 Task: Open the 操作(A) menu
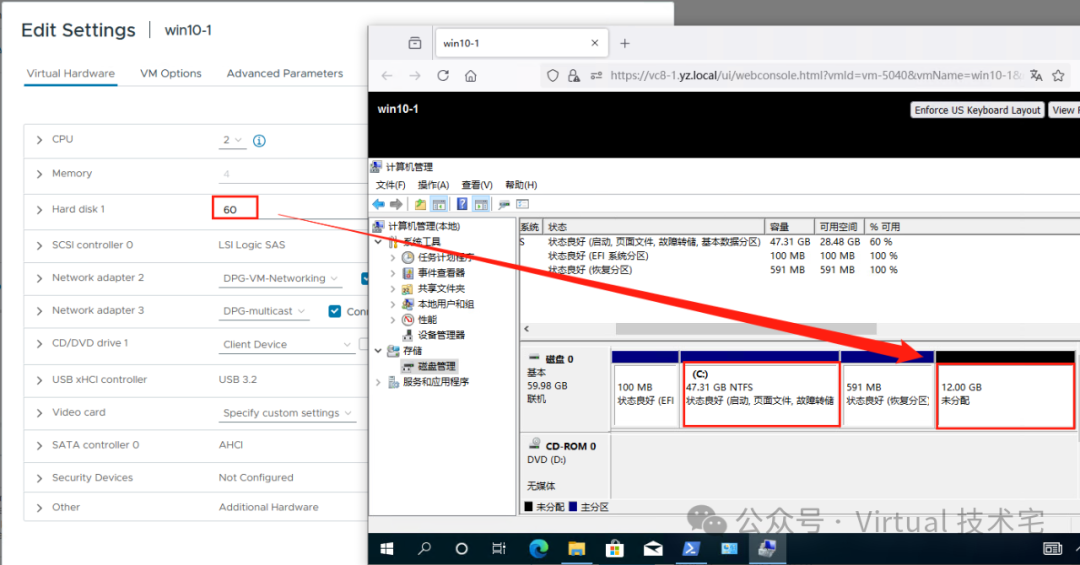(433, 185)
